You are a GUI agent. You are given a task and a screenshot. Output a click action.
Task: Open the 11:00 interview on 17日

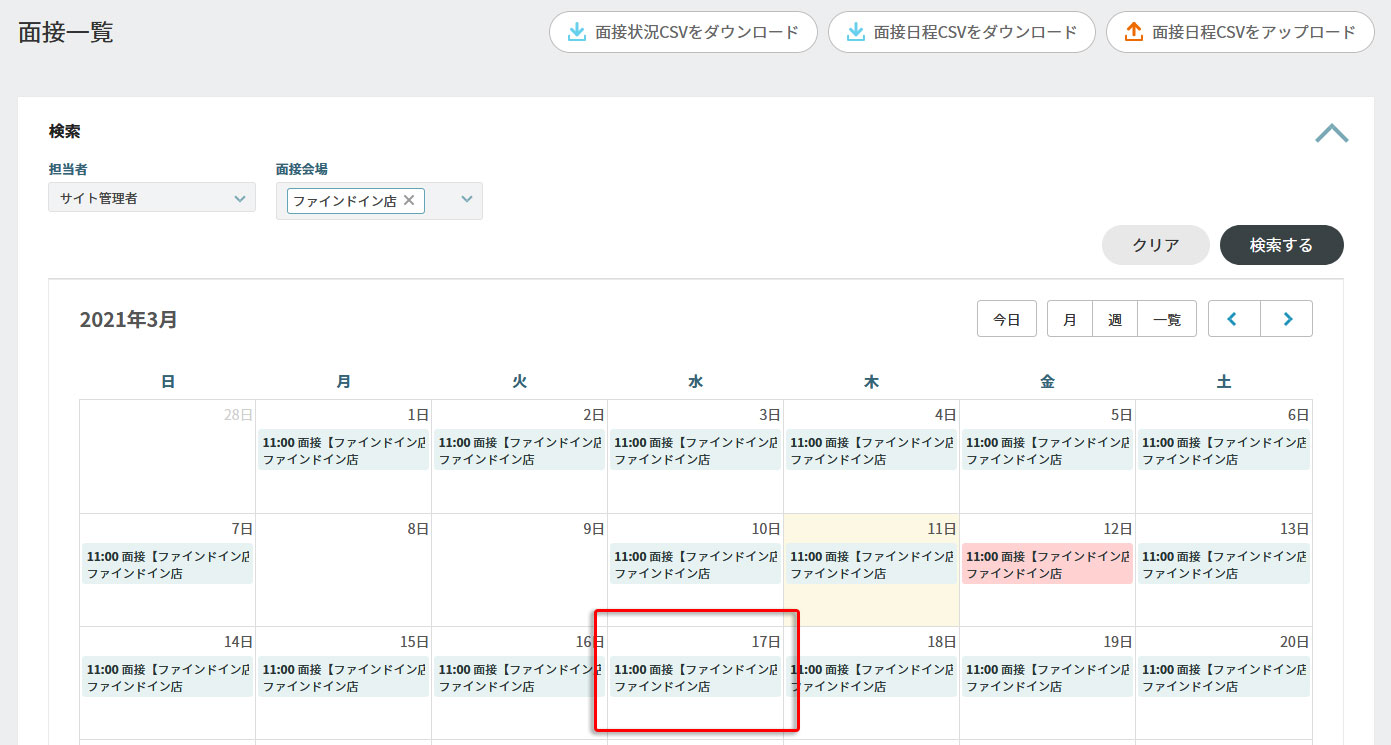coord(695,678)
